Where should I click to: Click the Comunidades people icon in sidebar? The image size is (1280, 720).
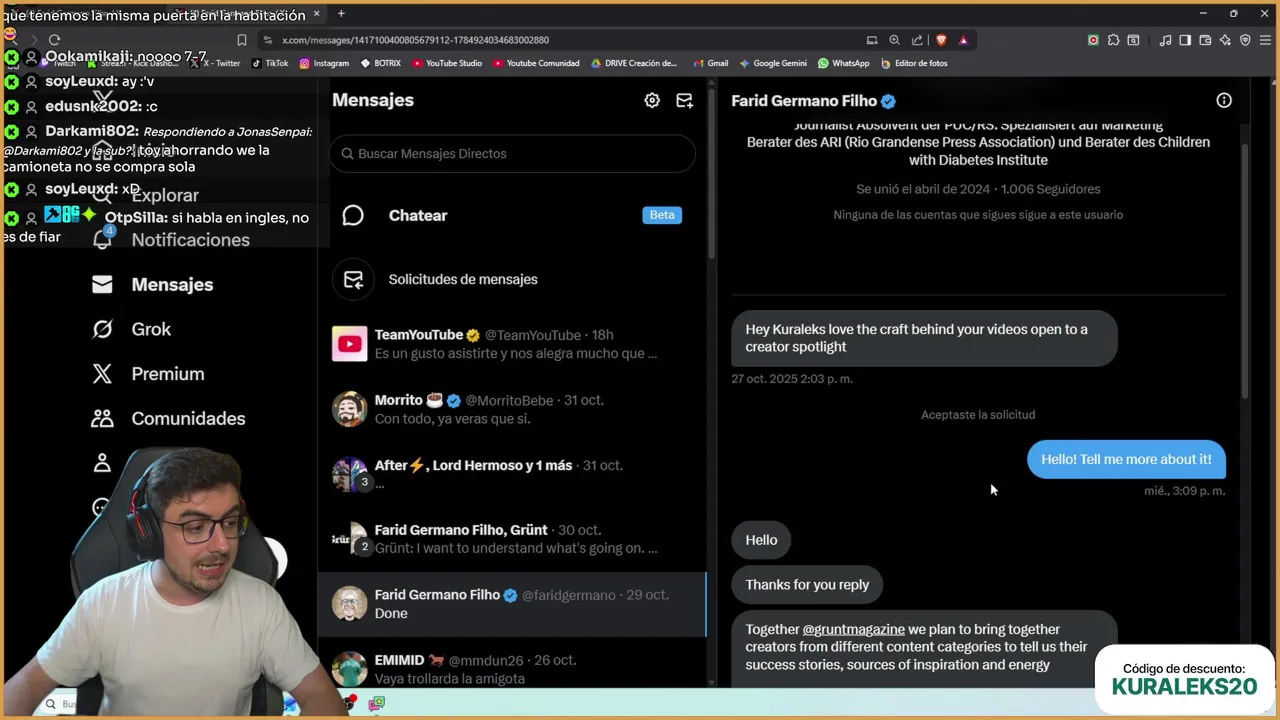tap(102, 418)
